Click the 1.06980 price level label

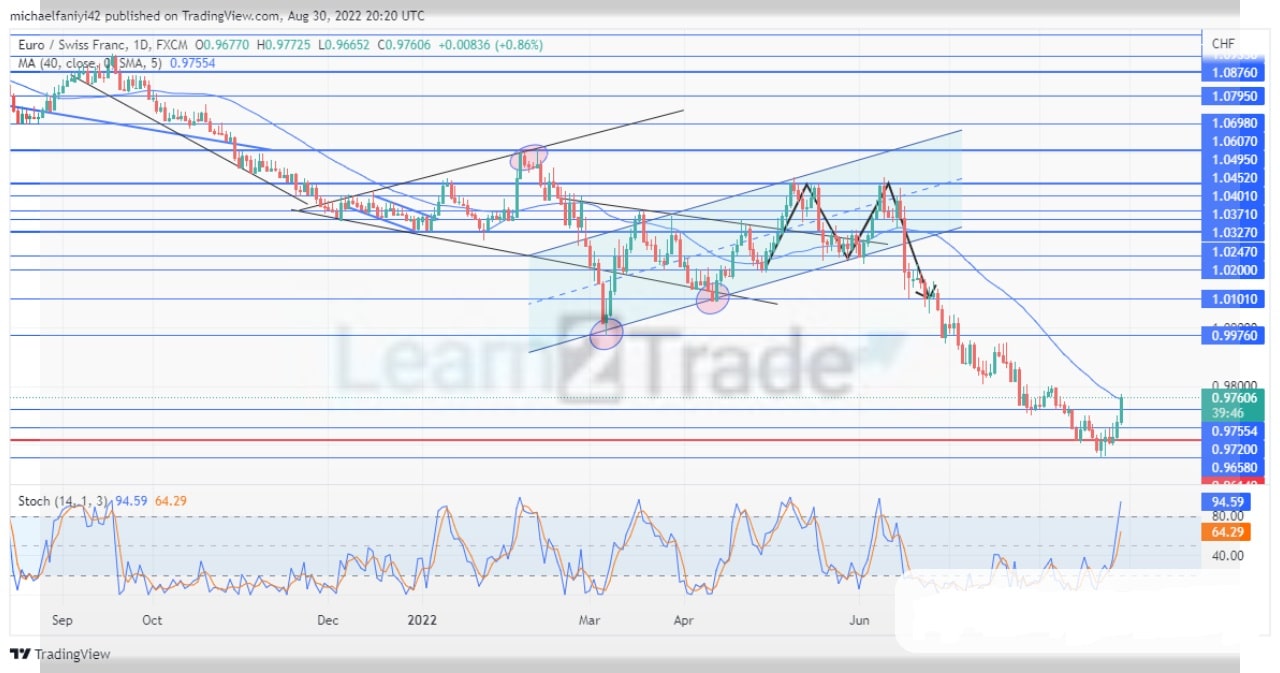tap(1232, 122)
